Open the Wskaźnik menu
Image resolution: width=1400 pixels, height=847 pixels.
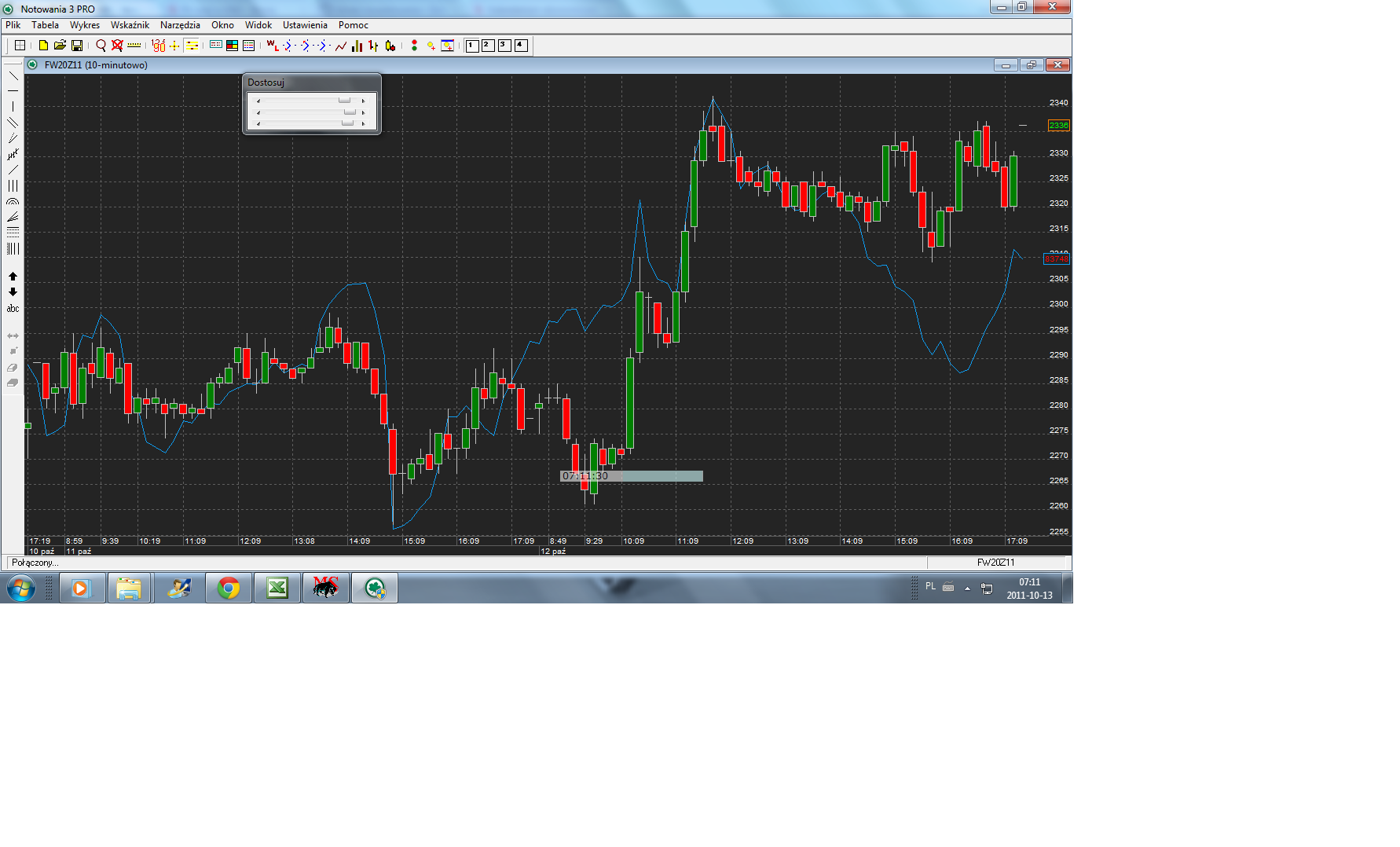130,25
